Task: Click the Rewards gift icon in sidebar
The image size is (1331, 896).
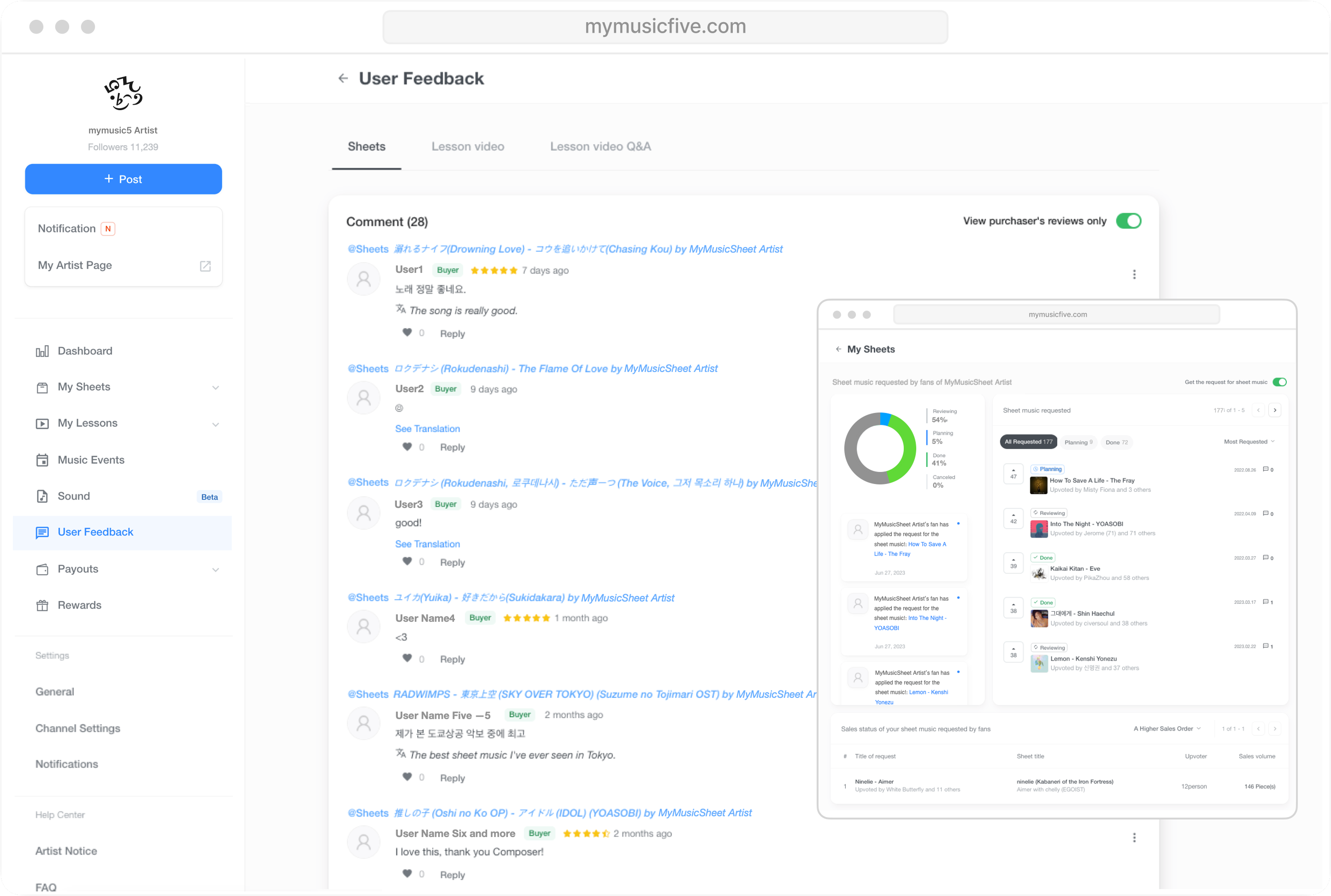Action: (42, 606)
